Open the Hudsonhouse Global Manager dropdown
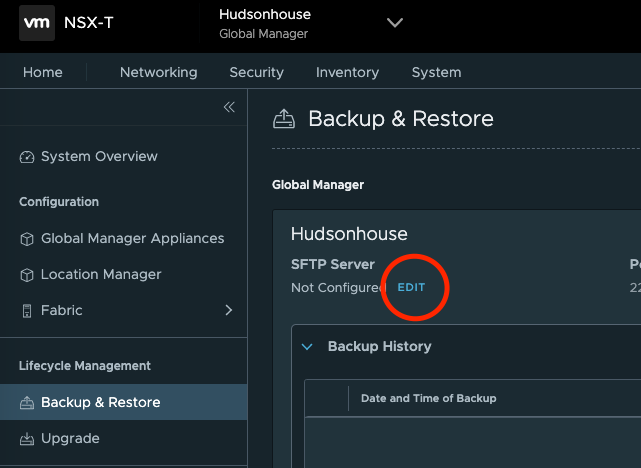The width and height of the screenshot is (641, 468). tap(394, 23)
